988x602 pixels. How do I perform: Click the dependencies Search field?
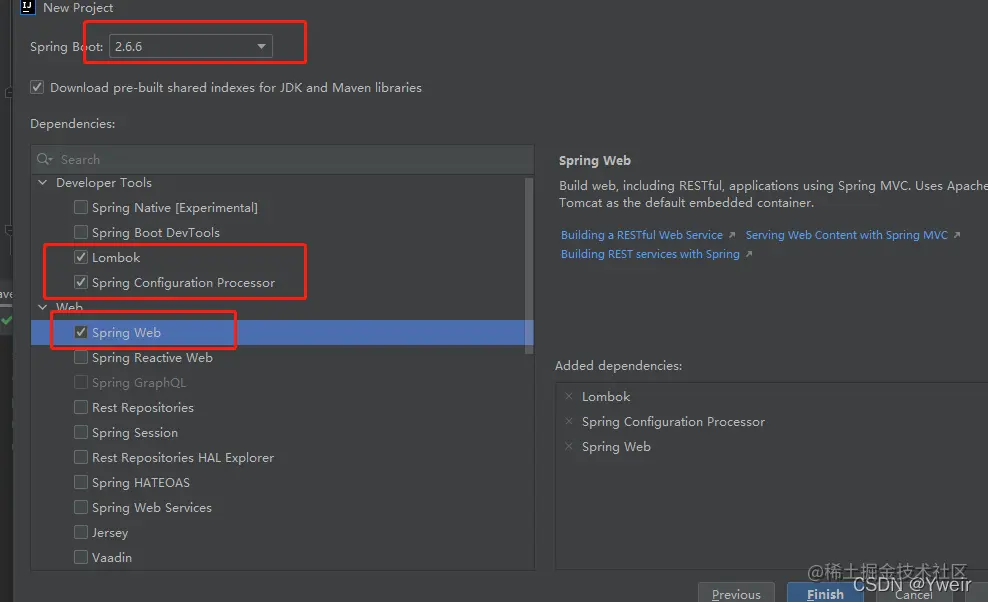tap(282, 159)
